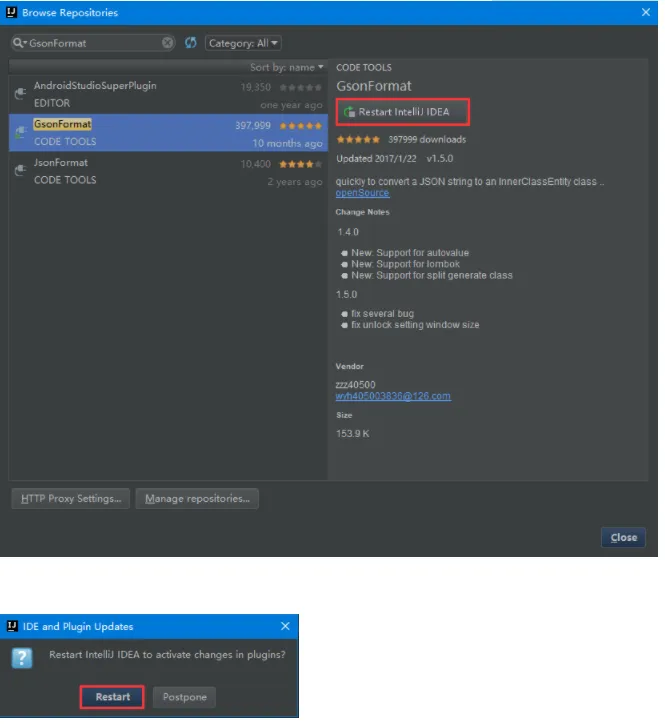Click the GsonFormat heading in details pane
The image size is (665, 726).
tap(374, 86)
